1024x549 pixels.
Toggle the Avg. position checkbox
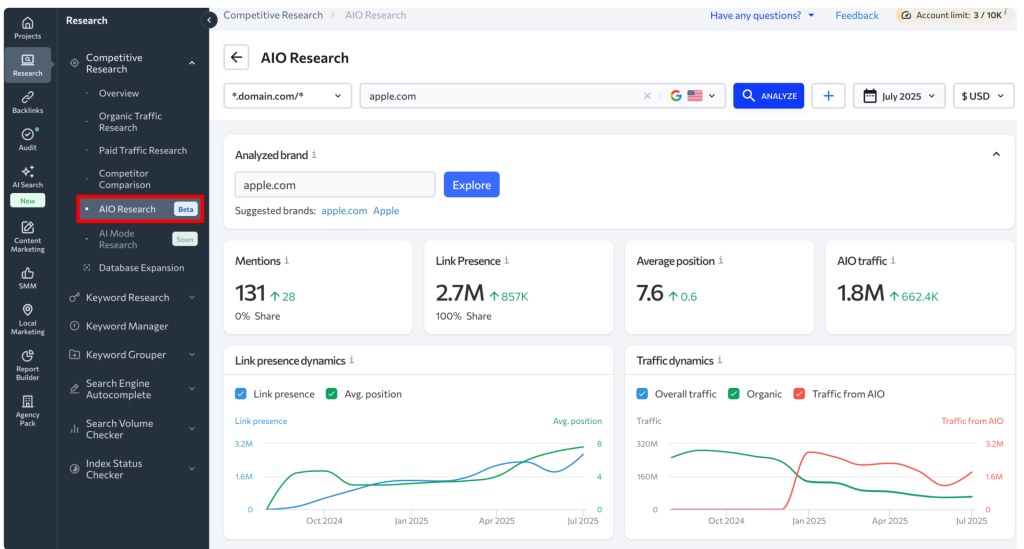pos(332,394)
